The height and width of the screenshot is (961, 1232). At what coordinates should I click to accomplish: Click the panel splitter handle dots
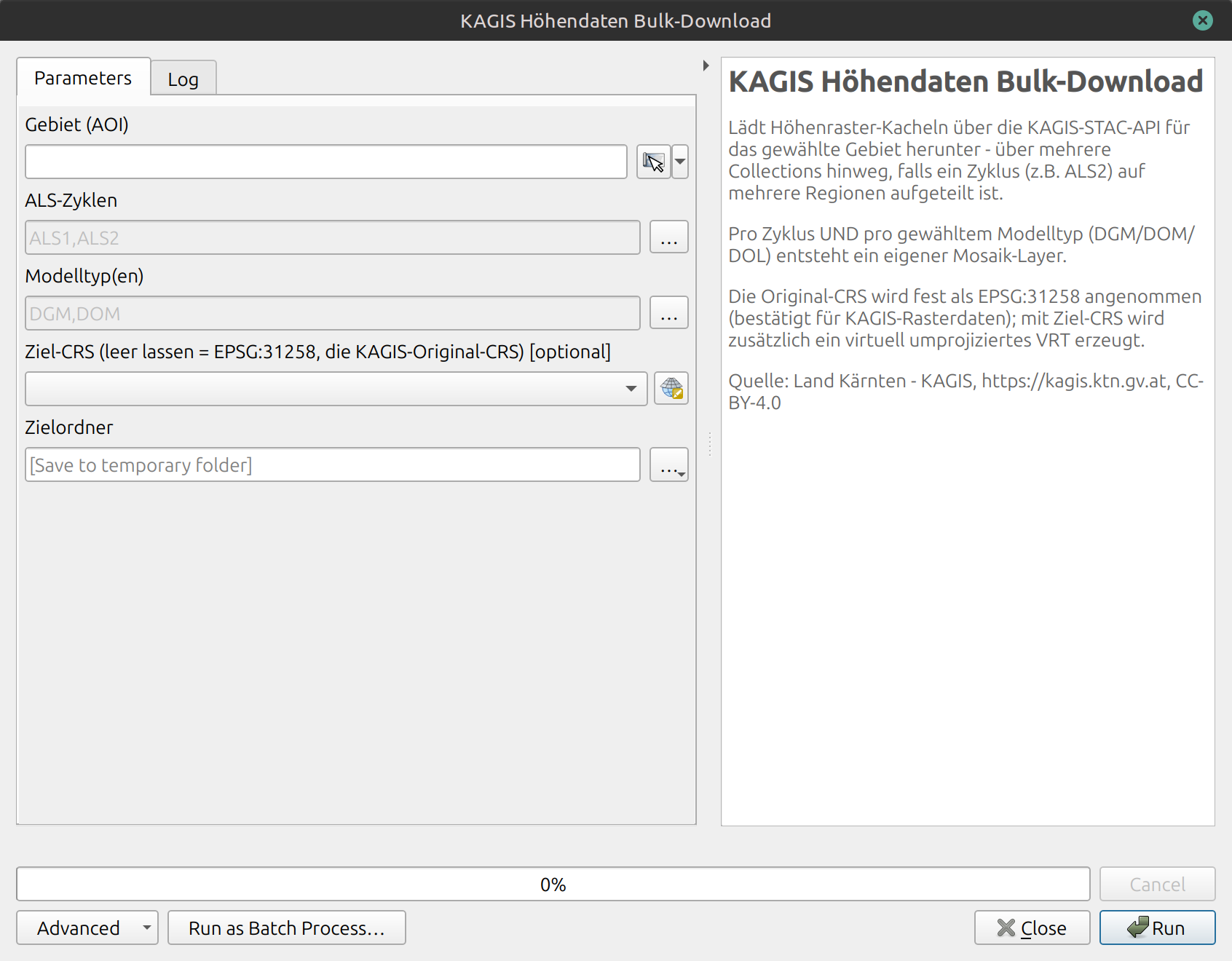tap(709, 443)
